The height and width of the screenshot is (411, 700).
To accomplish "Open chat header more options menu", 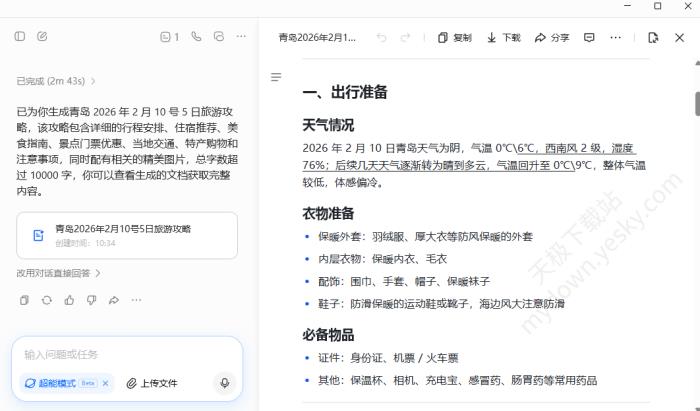I will (241, 37).
